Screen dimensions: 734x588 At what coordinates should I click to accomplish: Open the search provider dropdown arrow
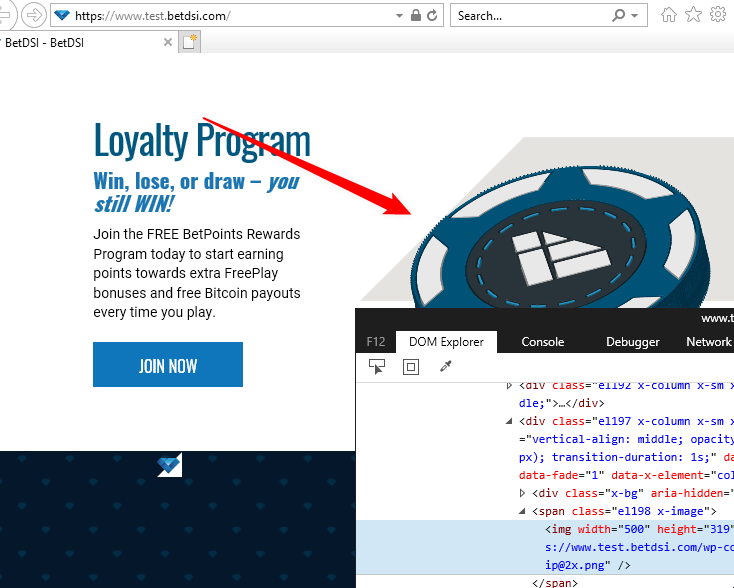point(636,15)
